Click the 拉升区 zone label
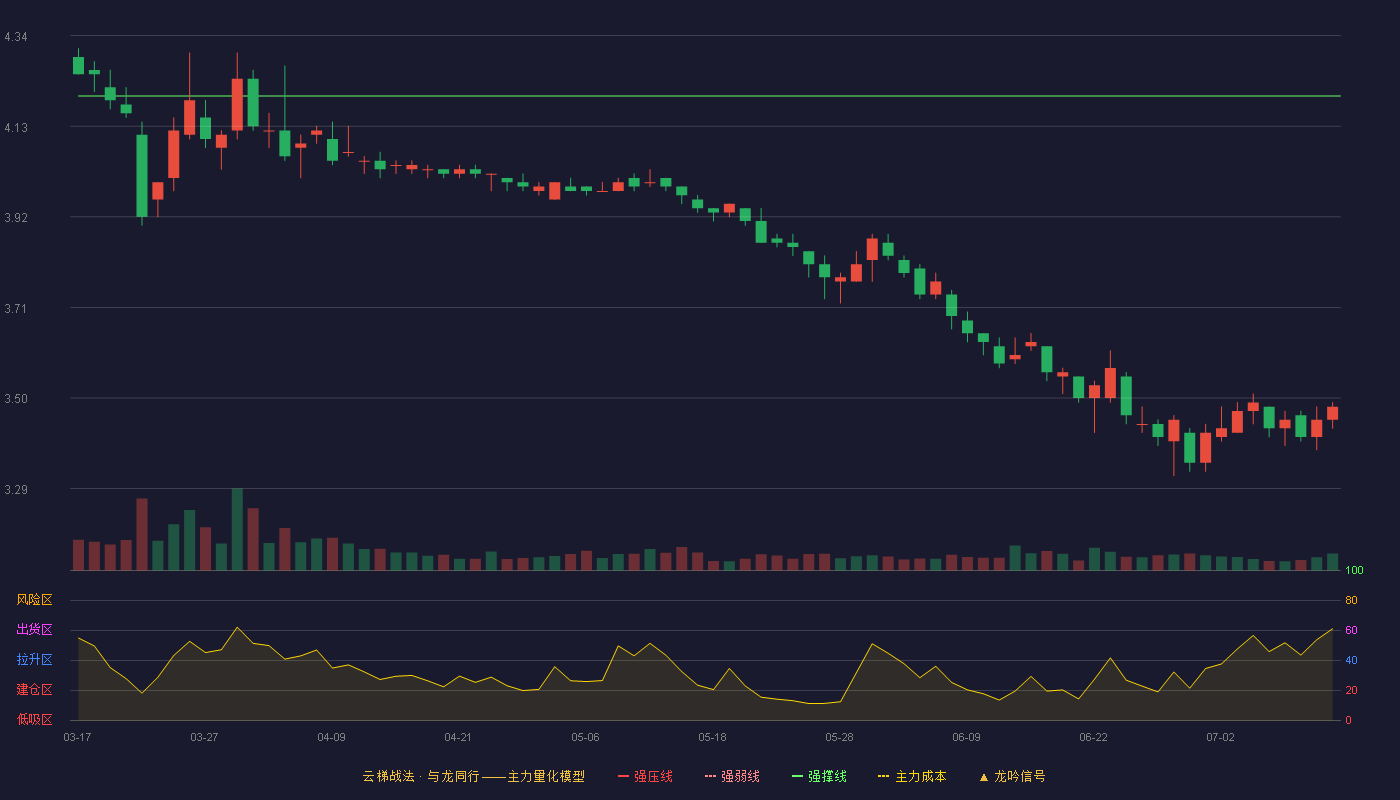 pyautogui.click(x=35, y=660)
